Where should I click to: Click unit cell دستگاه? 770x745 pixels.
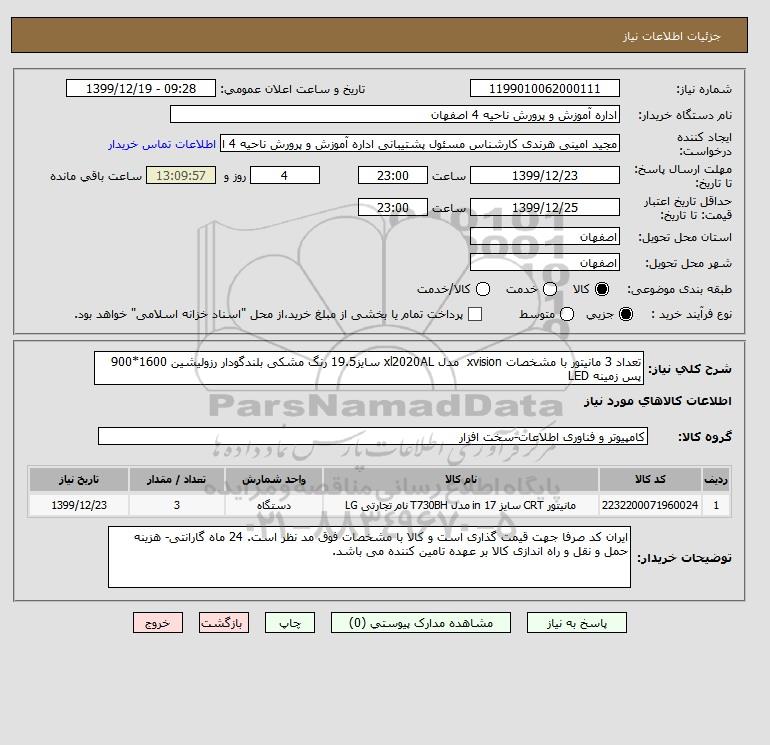(274, 505)
